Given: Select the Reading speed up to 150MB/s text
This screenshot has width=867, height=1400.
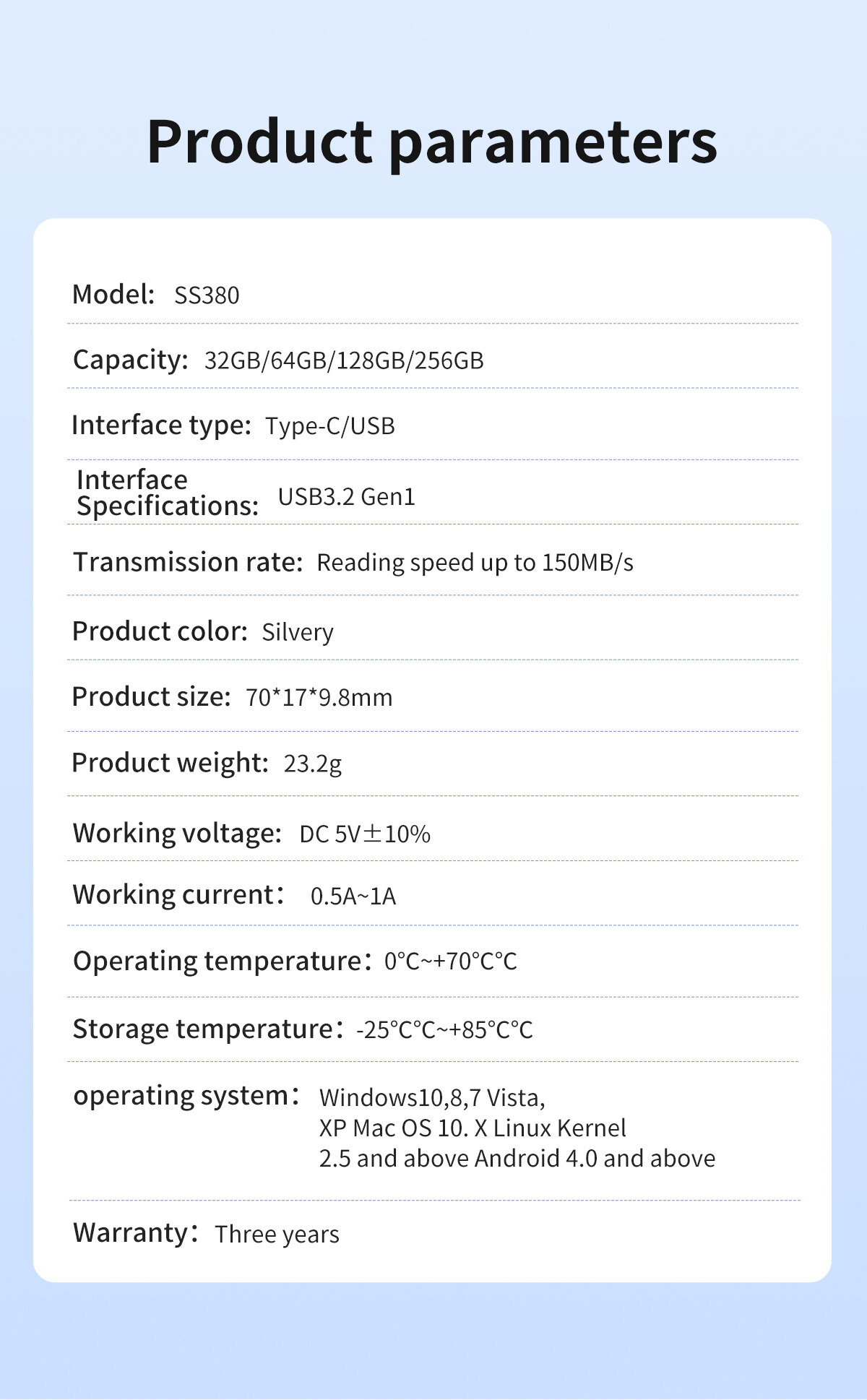Looking at the screenshot, I should coord(475,563).
